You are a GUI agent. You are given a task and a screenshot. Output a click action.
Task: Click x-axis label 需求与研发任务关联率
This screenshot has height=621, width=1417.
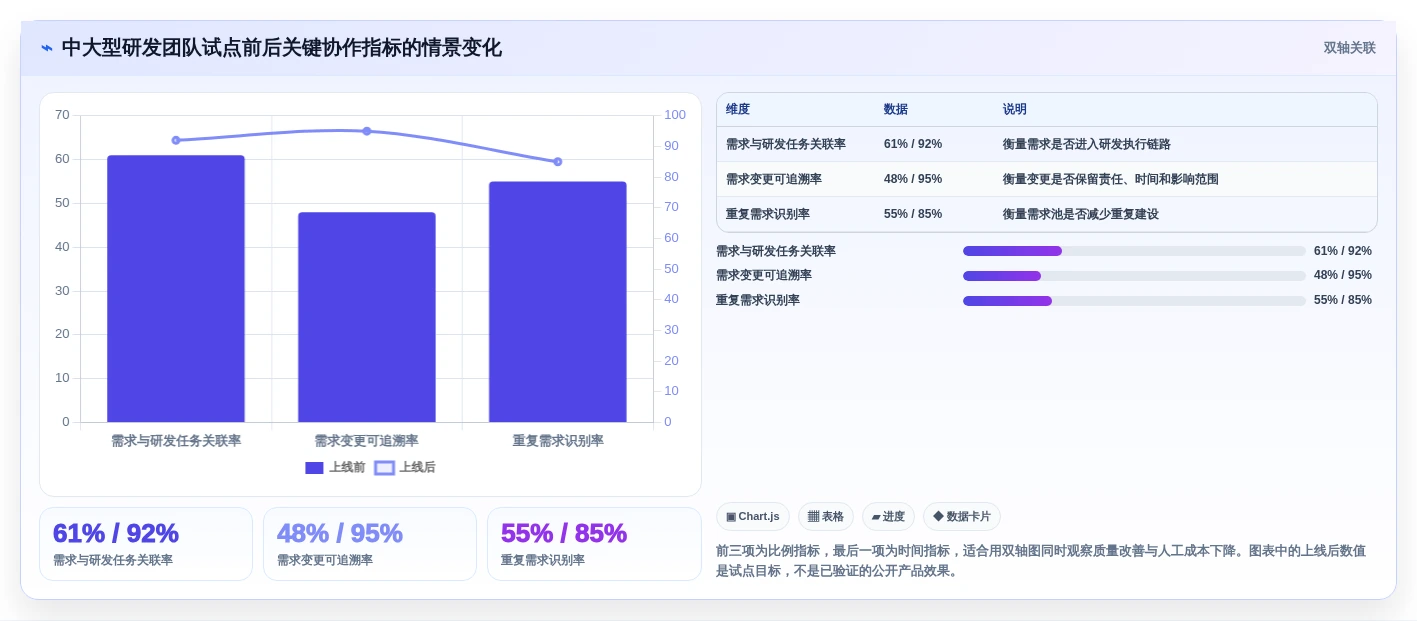pos(176,440)
